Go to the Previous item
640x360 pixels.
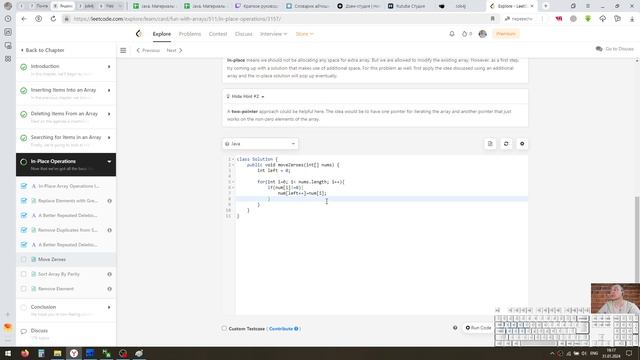pyautogui.click(x=148, y=50)
